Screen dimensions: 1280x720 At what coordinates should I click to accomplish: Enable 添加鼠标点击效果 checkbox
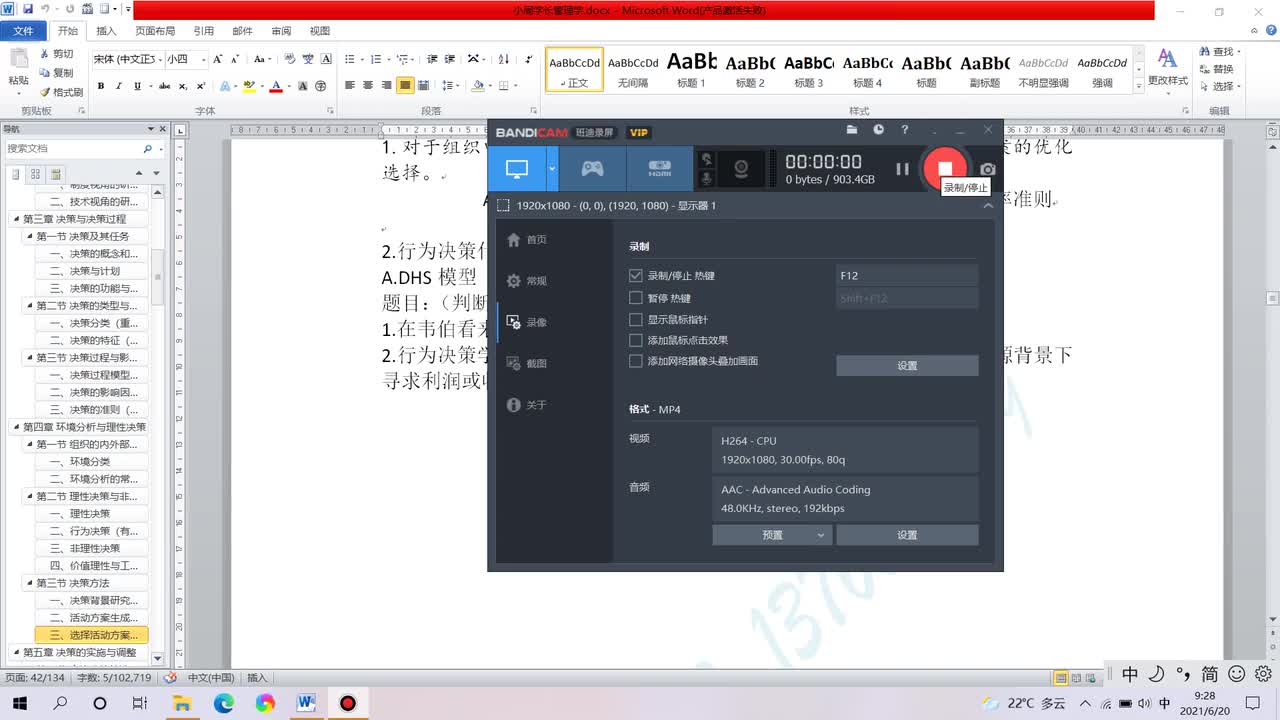pyautogui.click(x=635, y=340)
